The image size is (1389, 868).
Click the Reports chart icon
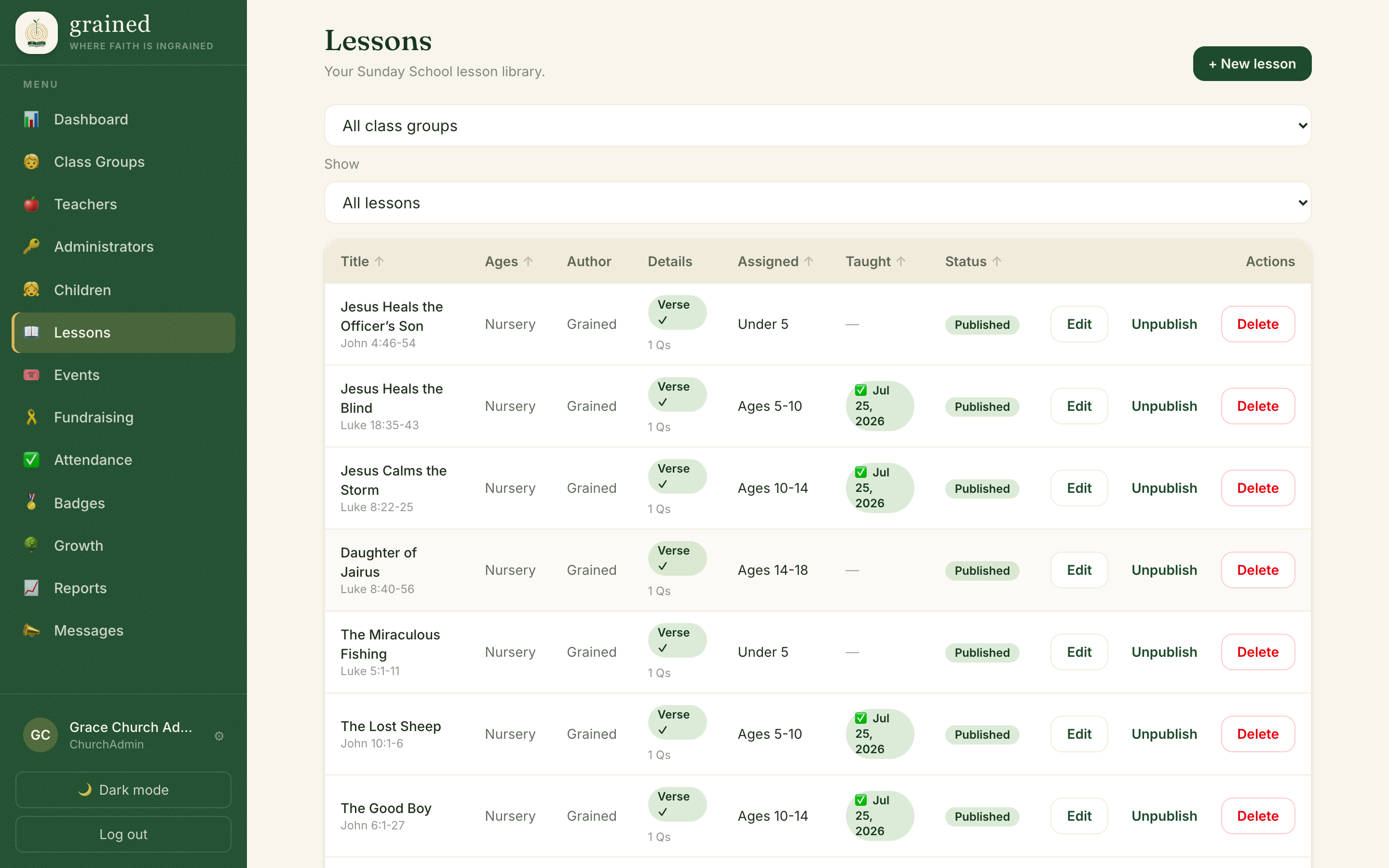coord(31,588)
